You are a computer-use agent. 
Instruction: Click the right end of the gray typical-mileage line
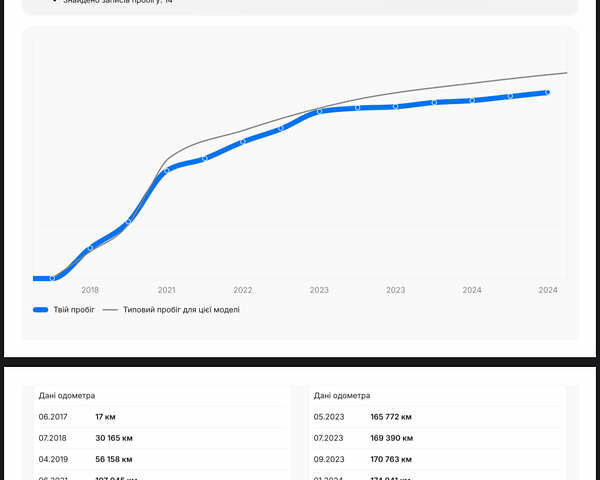click(x=566, y=73)
